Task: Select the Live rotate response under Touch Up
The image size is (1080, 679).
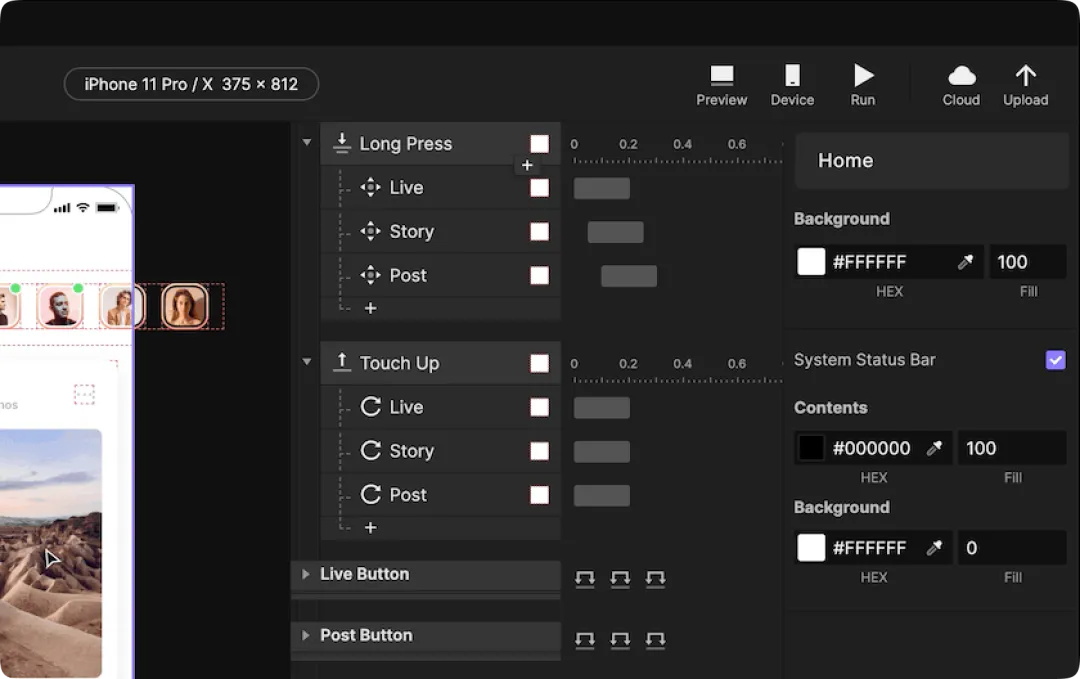Action: [x=406, y=407]
